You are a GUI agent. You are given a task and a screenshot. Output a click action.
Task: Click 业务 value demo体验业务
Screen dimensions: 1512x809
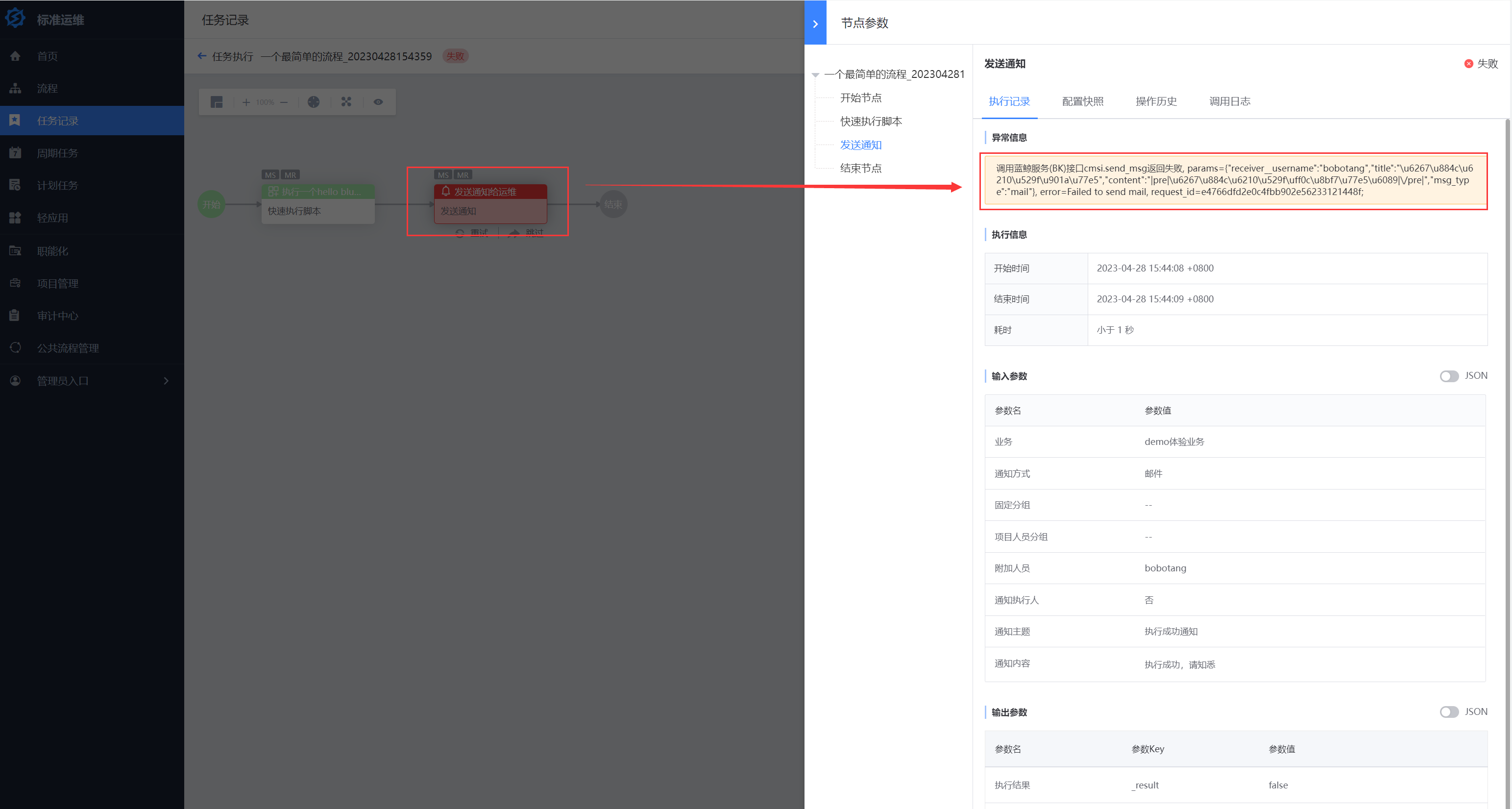[1174, 441]
